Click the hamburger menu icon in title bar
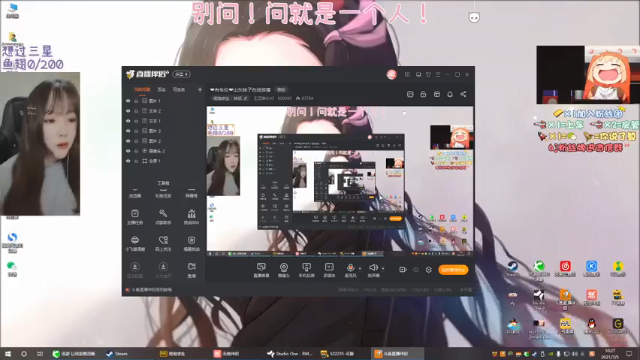The height and width of the screenshot is (360, 640). 438,75
